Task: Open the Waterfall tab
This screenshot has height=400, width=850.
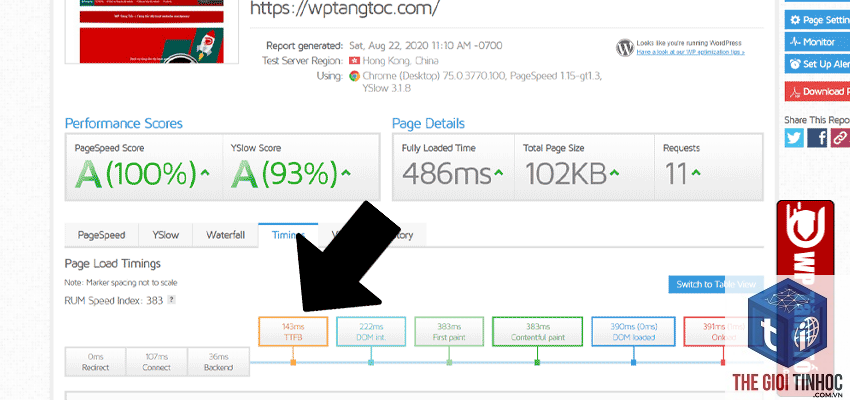Action: 226,235
